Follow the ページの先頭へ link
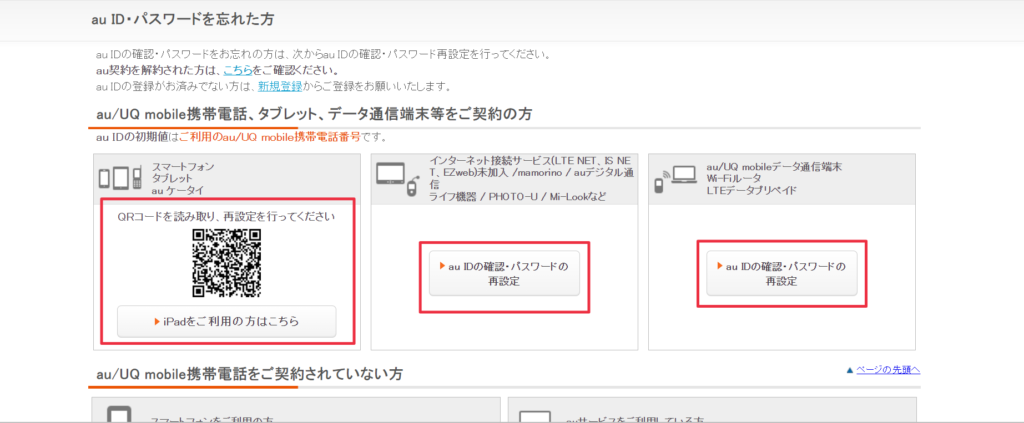 (887, 370)
